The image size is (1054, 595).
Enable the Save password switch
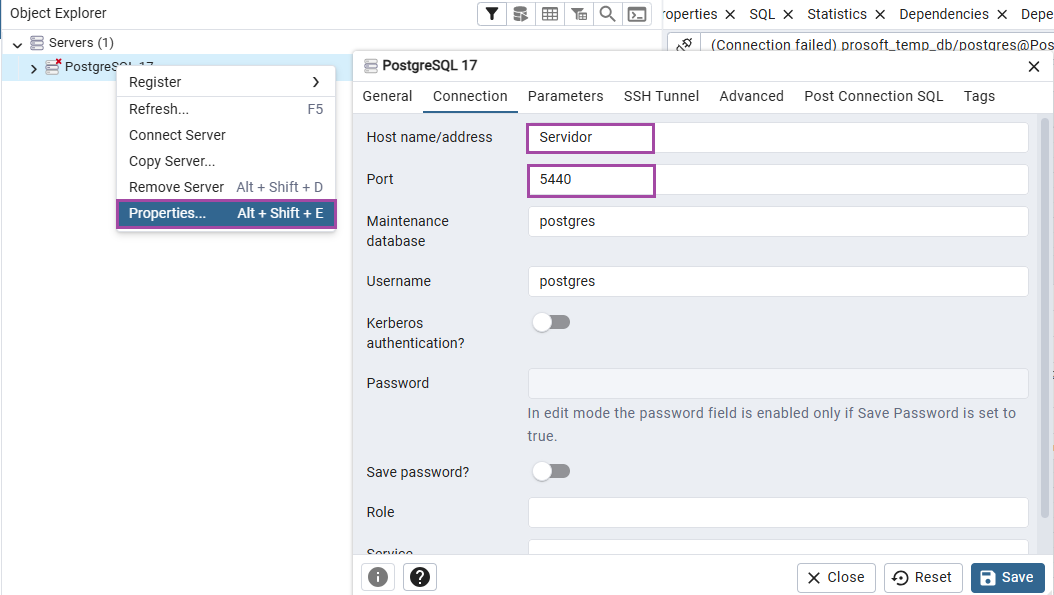(551, 471)
